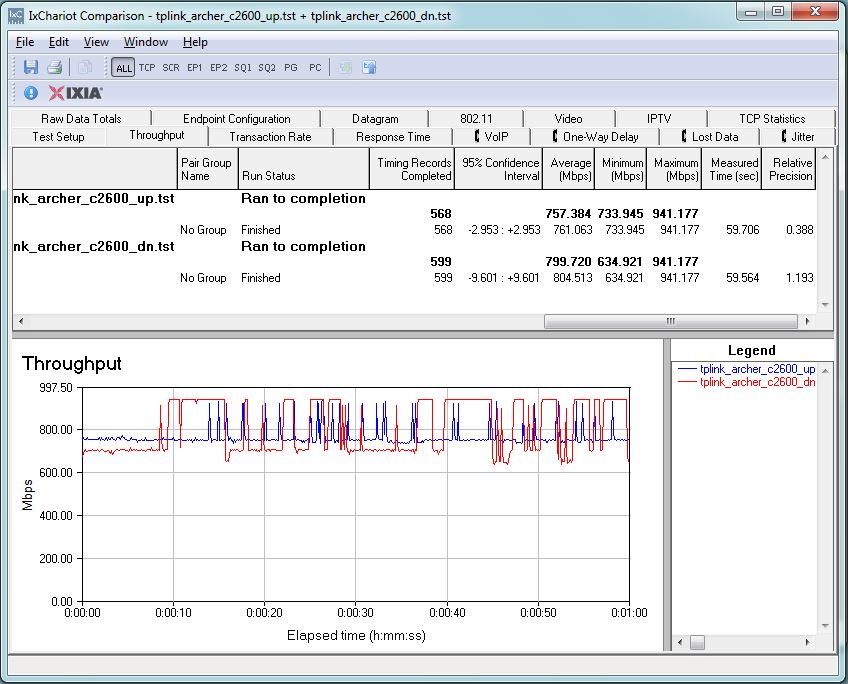Image resolution: width=848 pixels, height=684 pixels.
Task: Click the Measured Time (sec) column header
Action: [x=732, y=169]
